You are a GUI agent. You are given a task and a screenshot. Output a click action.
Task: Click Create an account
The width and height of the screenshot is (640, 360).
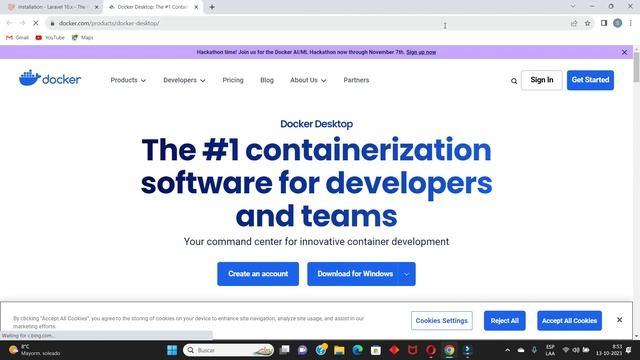(258, 274)
